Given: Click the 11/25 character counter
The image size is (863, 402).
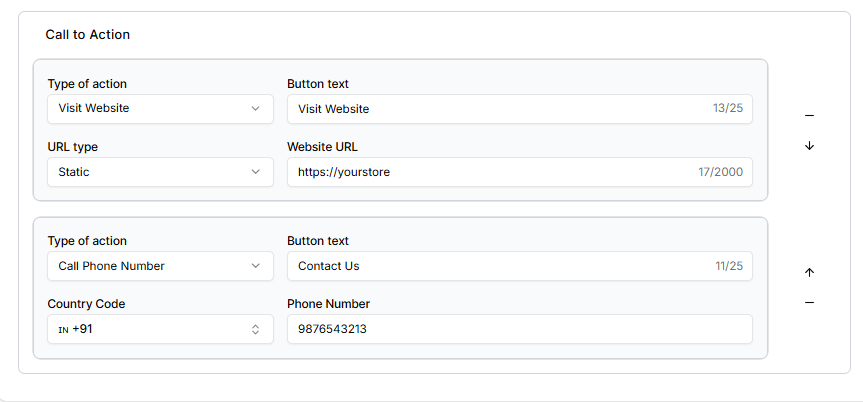Looking at the screenshot, I should pos(727,266).
